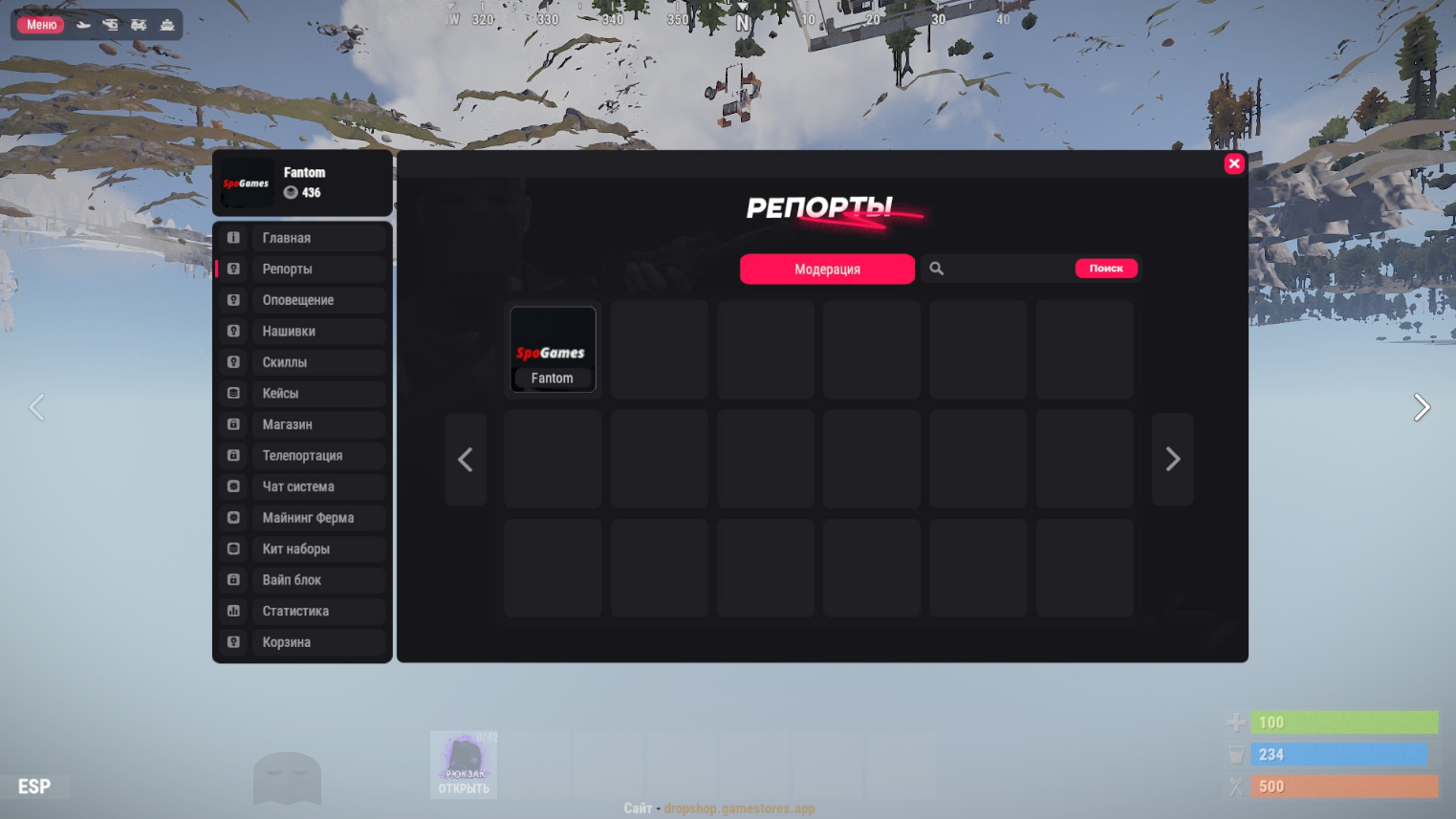Image resolution: width=1456 pixels, height=819 pixels.
Task: Click the magnifier icon in search field
Action: (937, 269)
